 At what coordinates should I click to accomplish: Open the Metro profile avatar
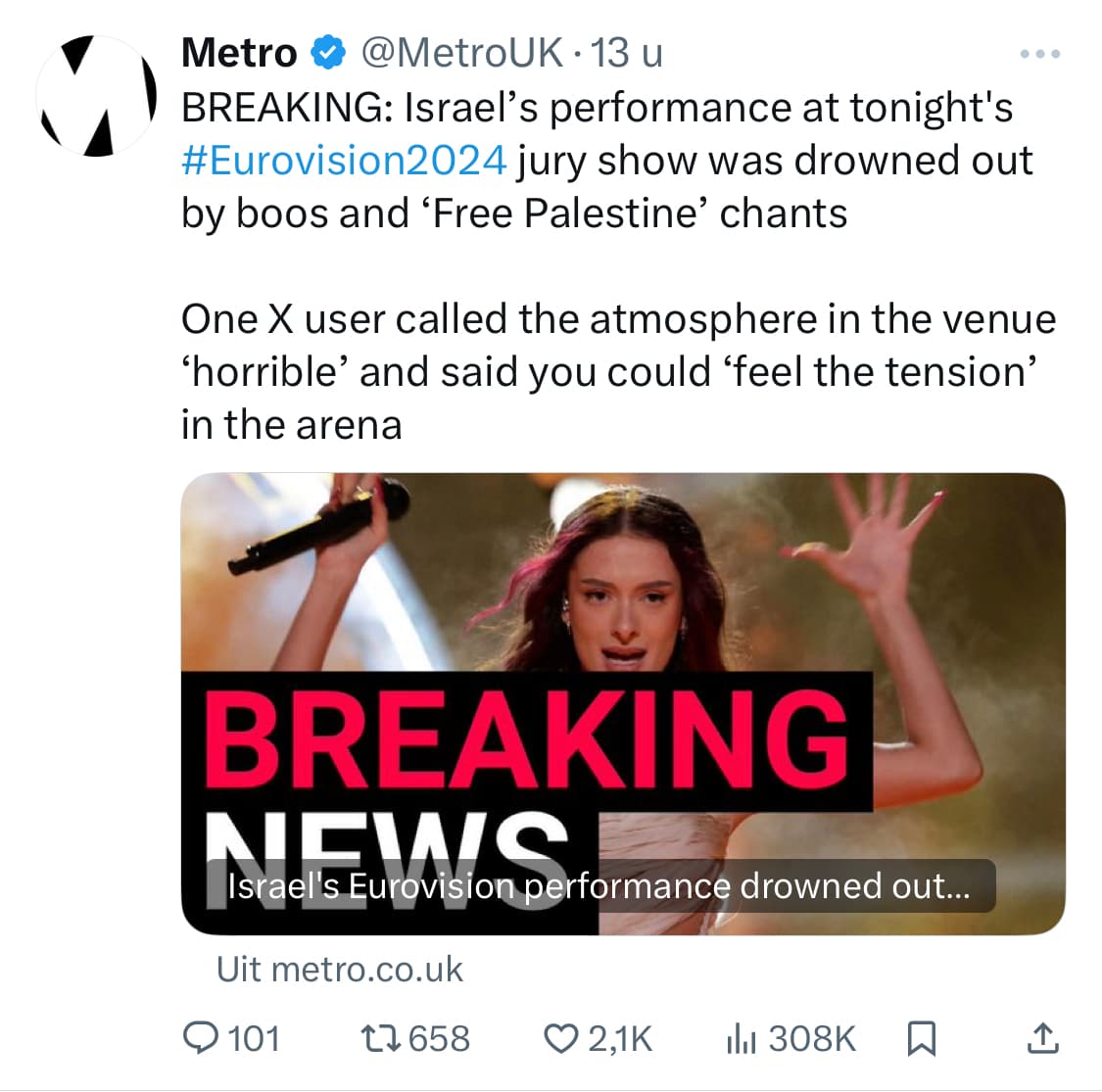96,95
